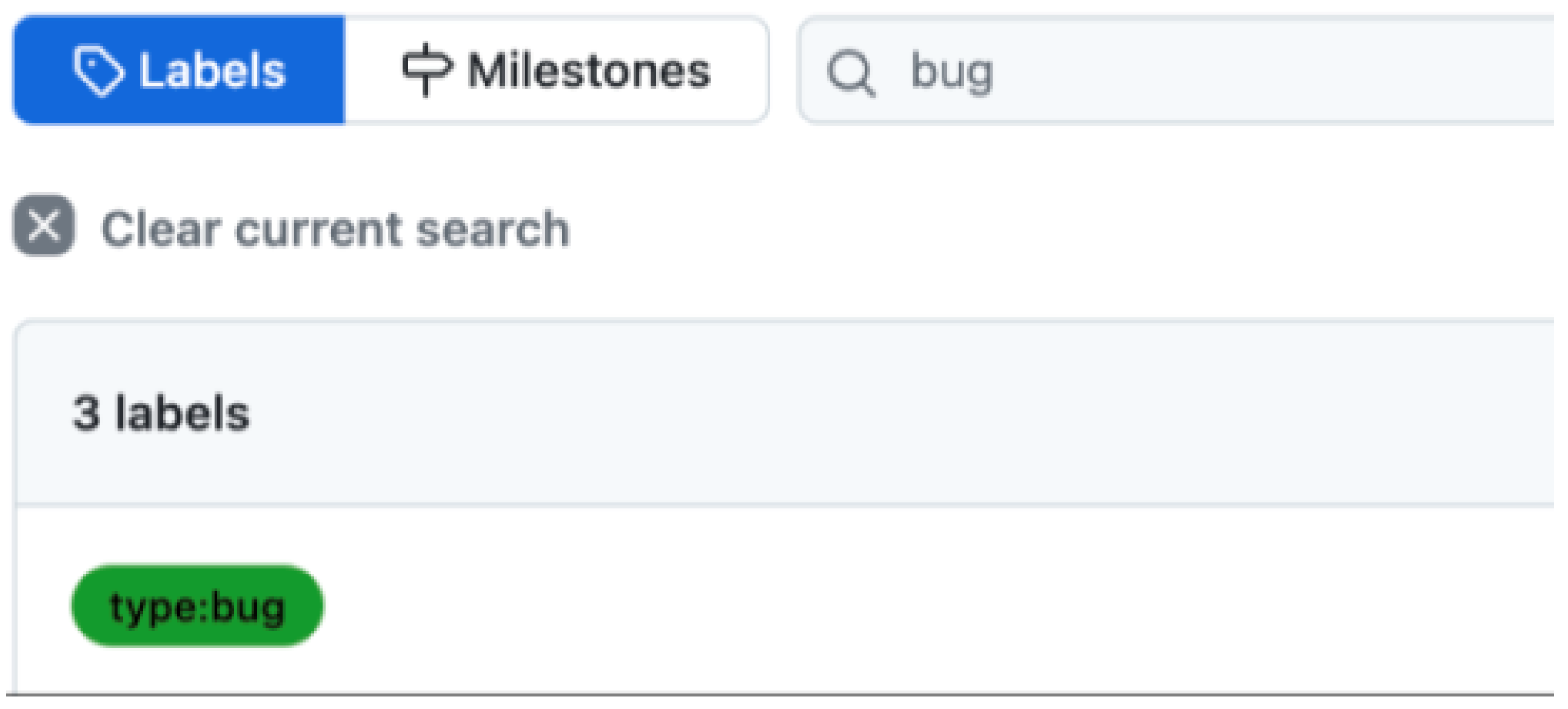Select the blue Labels tab
Image resolution: width=1568 pixels, height=709 pixels.
179,71
